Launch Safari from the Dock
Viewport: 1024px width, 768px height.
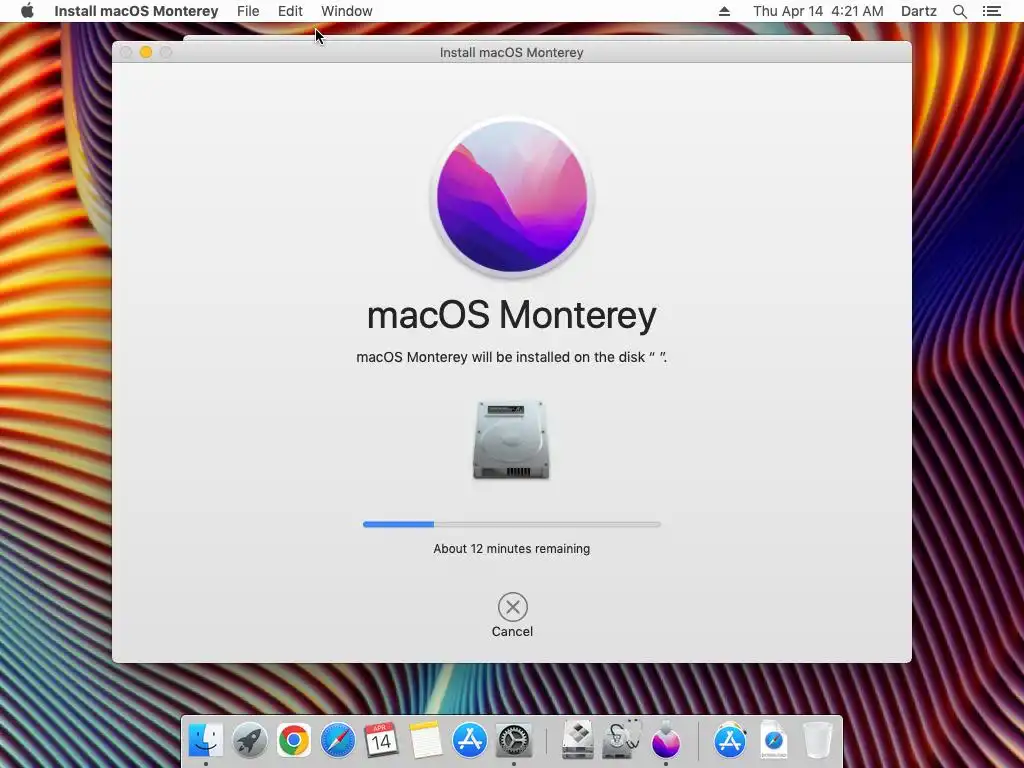click(338, 740)
